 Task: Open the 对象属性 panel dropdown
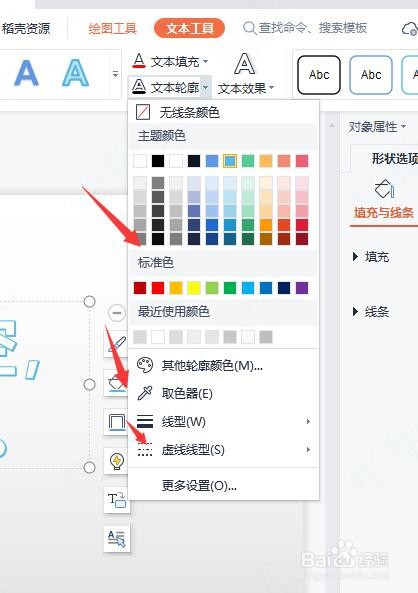click(377, 127)
